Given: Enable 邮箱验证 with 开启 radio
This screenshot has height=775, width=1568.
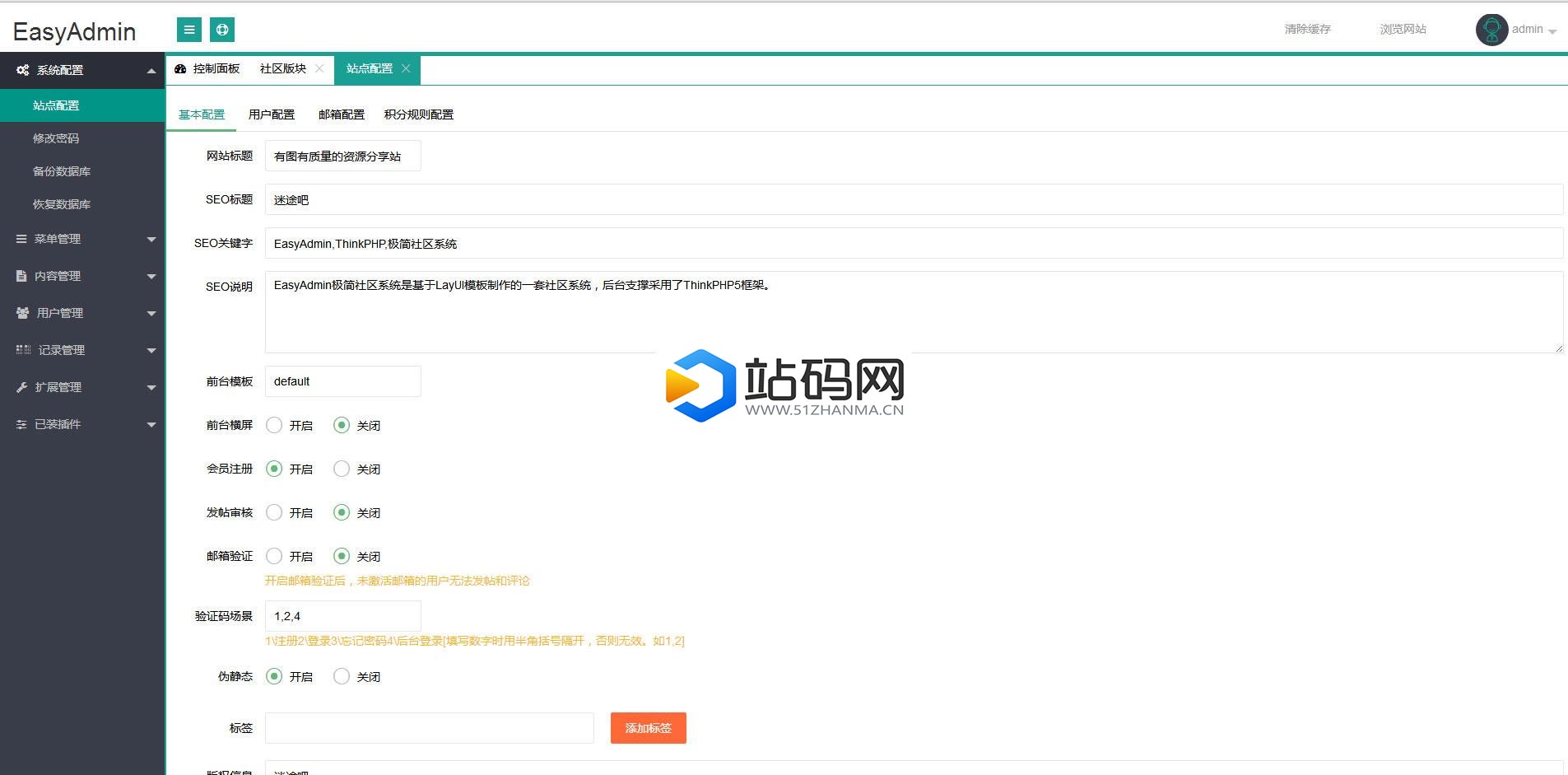Looking at the screenshot, I should [x=274, y=556].
